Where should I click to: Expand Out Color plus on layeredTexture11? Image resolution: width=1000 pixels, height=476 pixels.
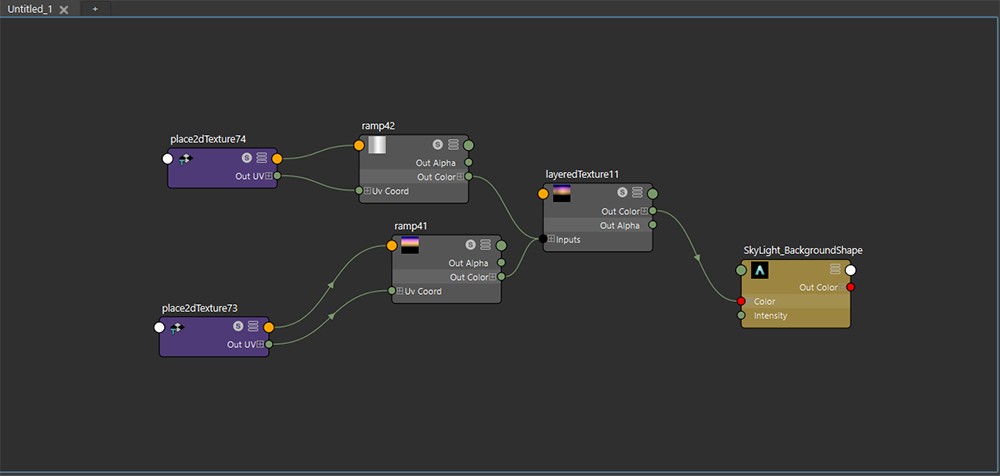[645, 211]
